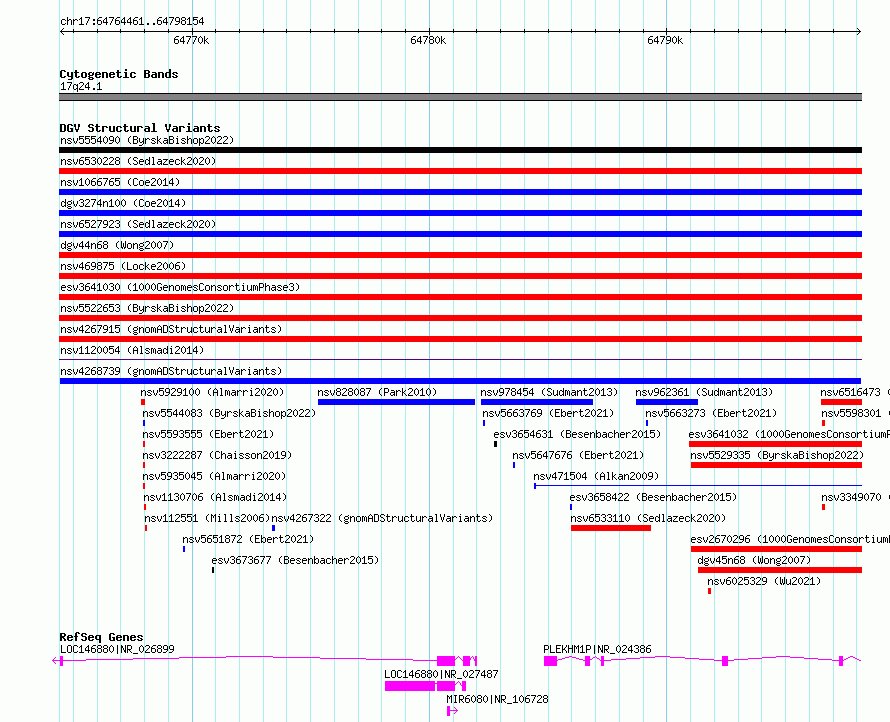The image size is (890, 722).
Task: Click first PLEKHM1P exon block
Action: (x=550, y=661)
